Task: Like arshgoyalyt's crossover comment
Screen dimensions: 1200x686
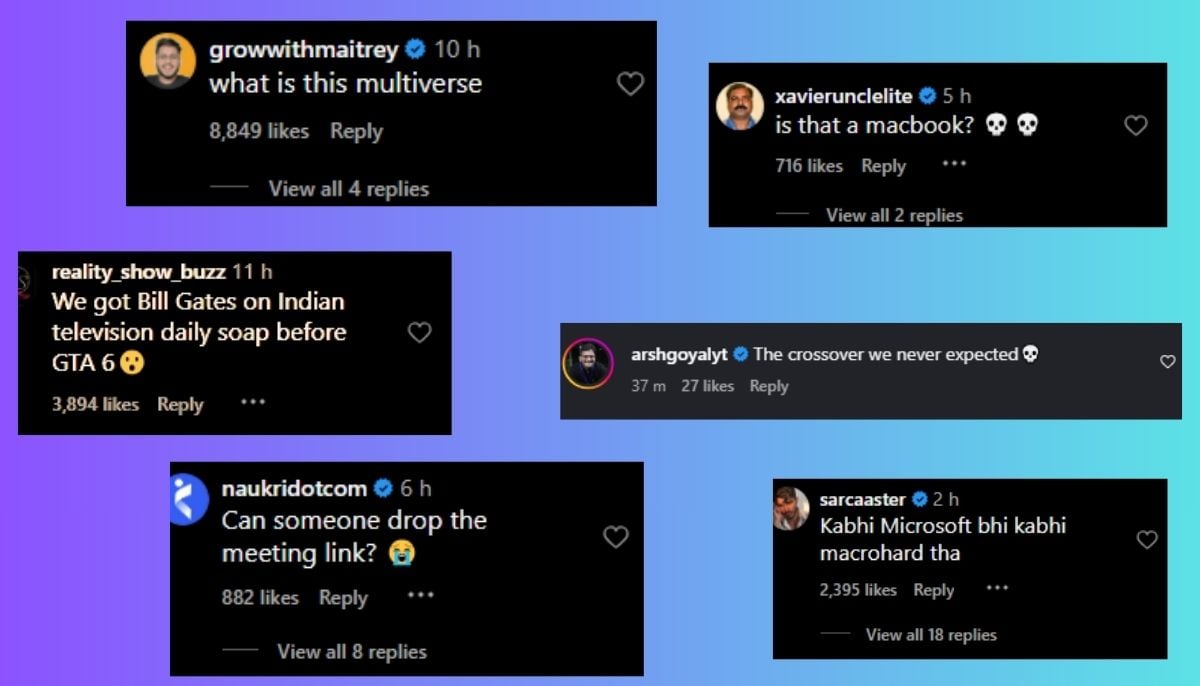Action: (1167, 362)
